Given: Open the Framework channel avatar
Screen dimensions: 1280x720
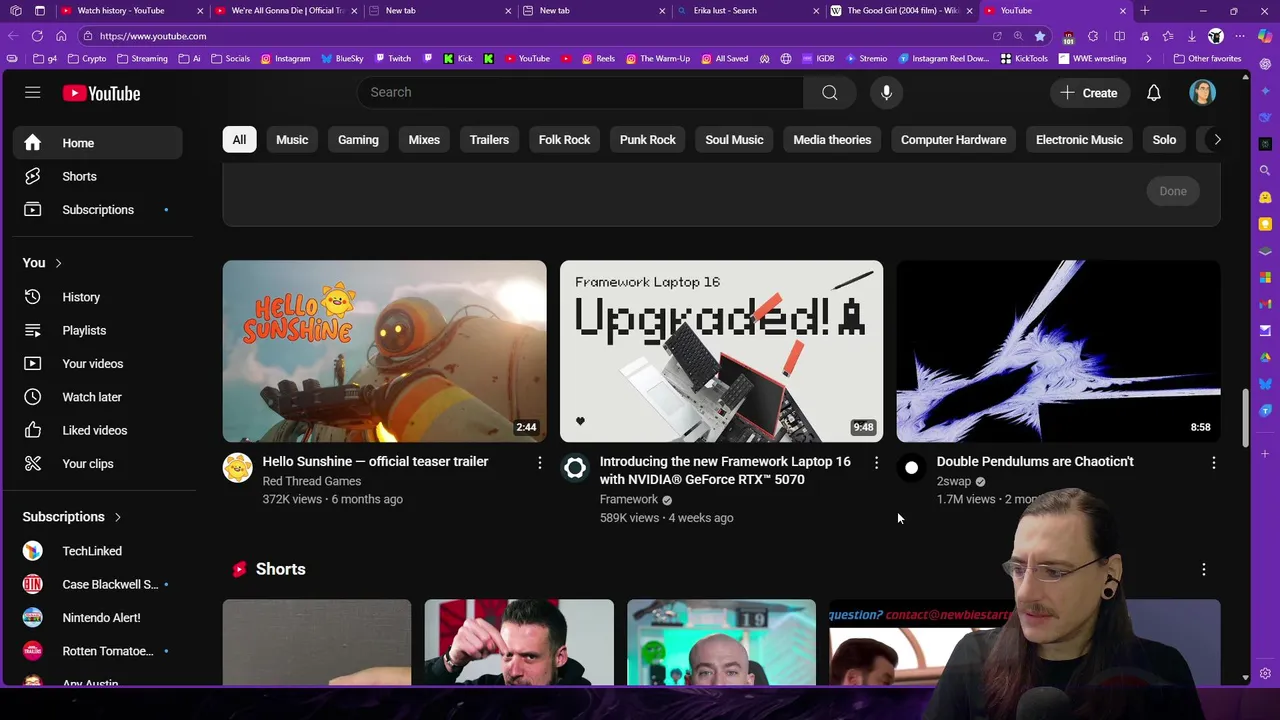Looking at the screenshot, I should coord(574,467).
